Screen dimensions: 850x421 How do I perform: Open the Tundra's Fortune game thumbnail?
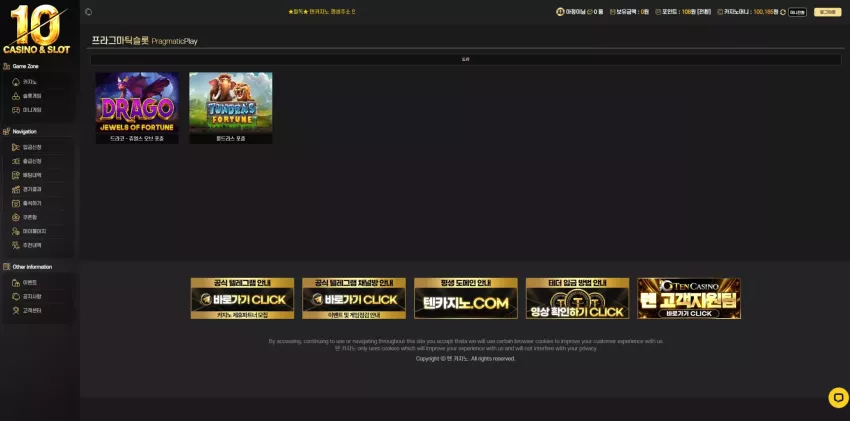pyautogui.click(x=230, y=108)
